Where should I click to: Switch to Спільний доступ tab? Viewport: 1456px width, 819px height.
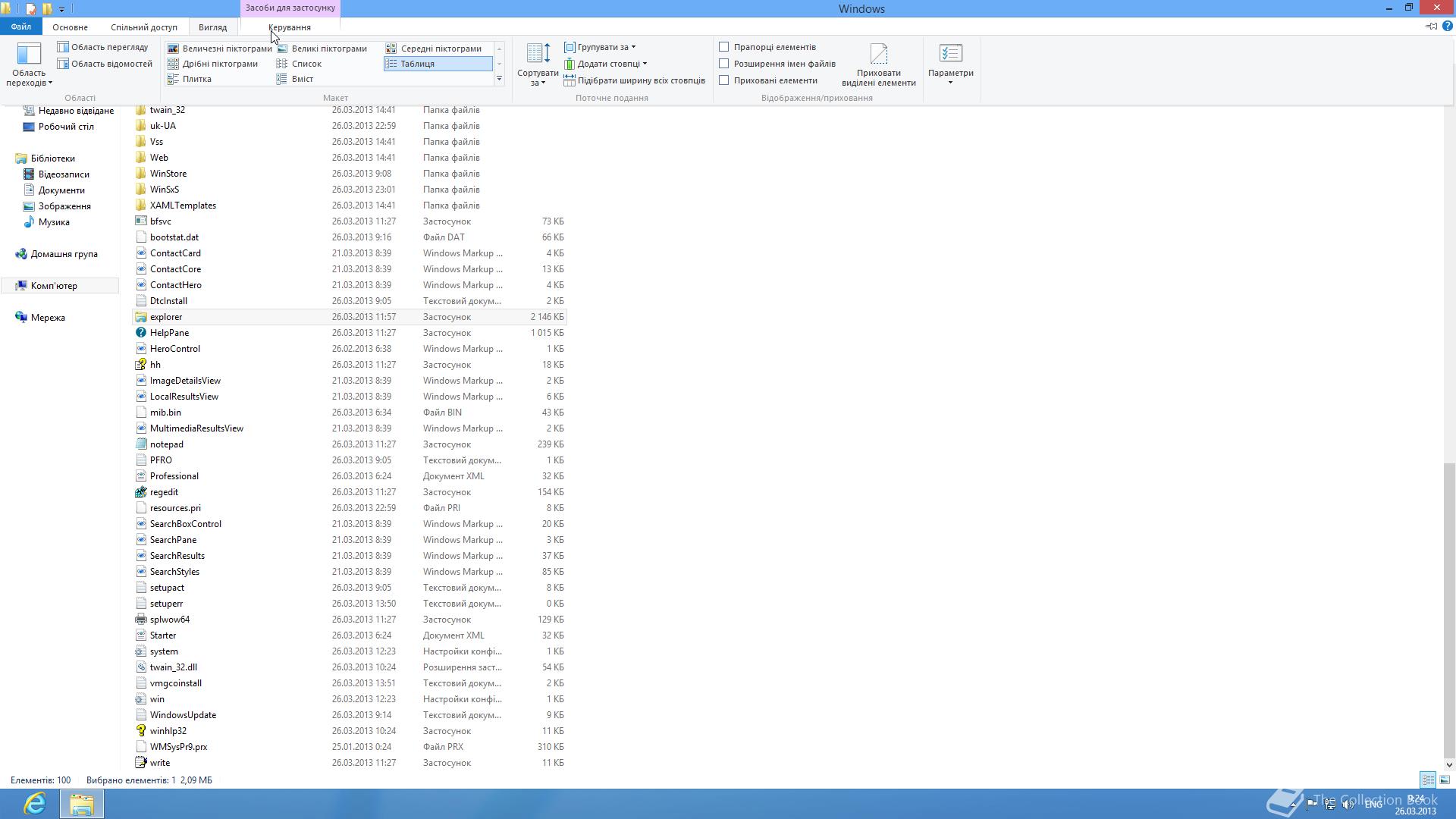pos(144,27)
